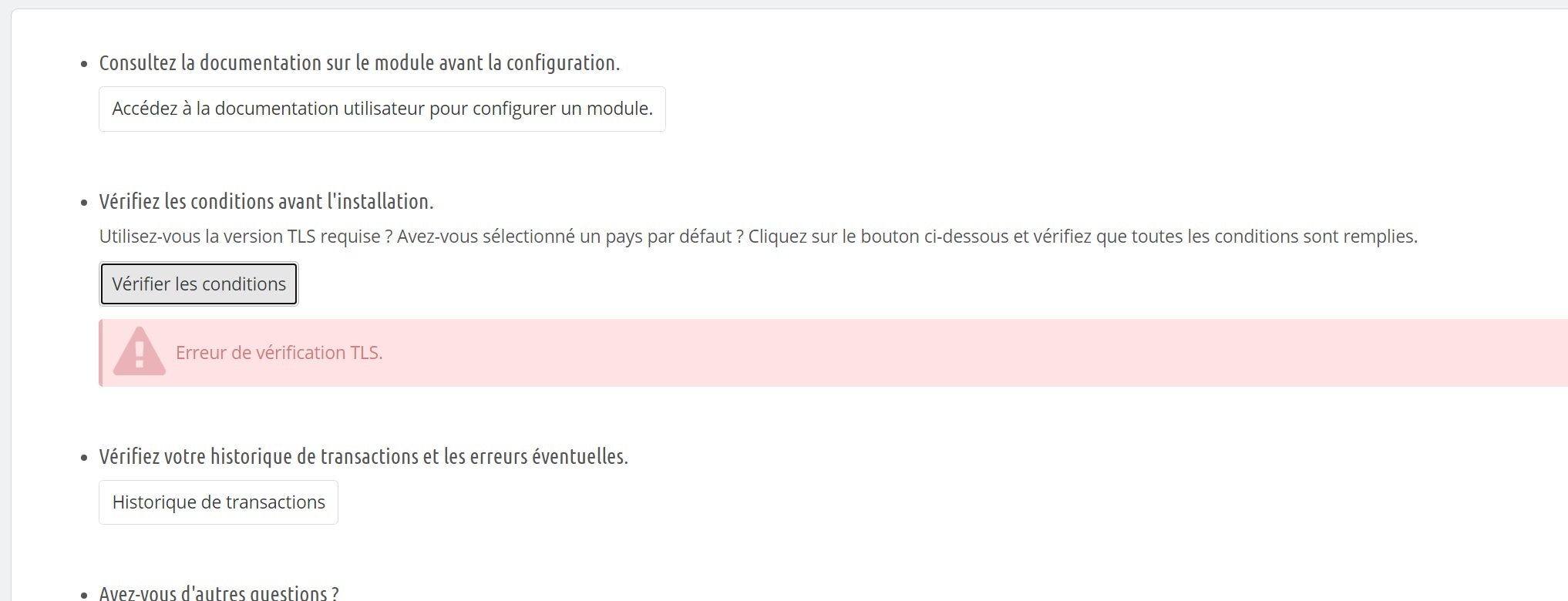Click the dark red left border of the error banner
The height and width of the screenshot is (601, 1568).
click(101, 353)
